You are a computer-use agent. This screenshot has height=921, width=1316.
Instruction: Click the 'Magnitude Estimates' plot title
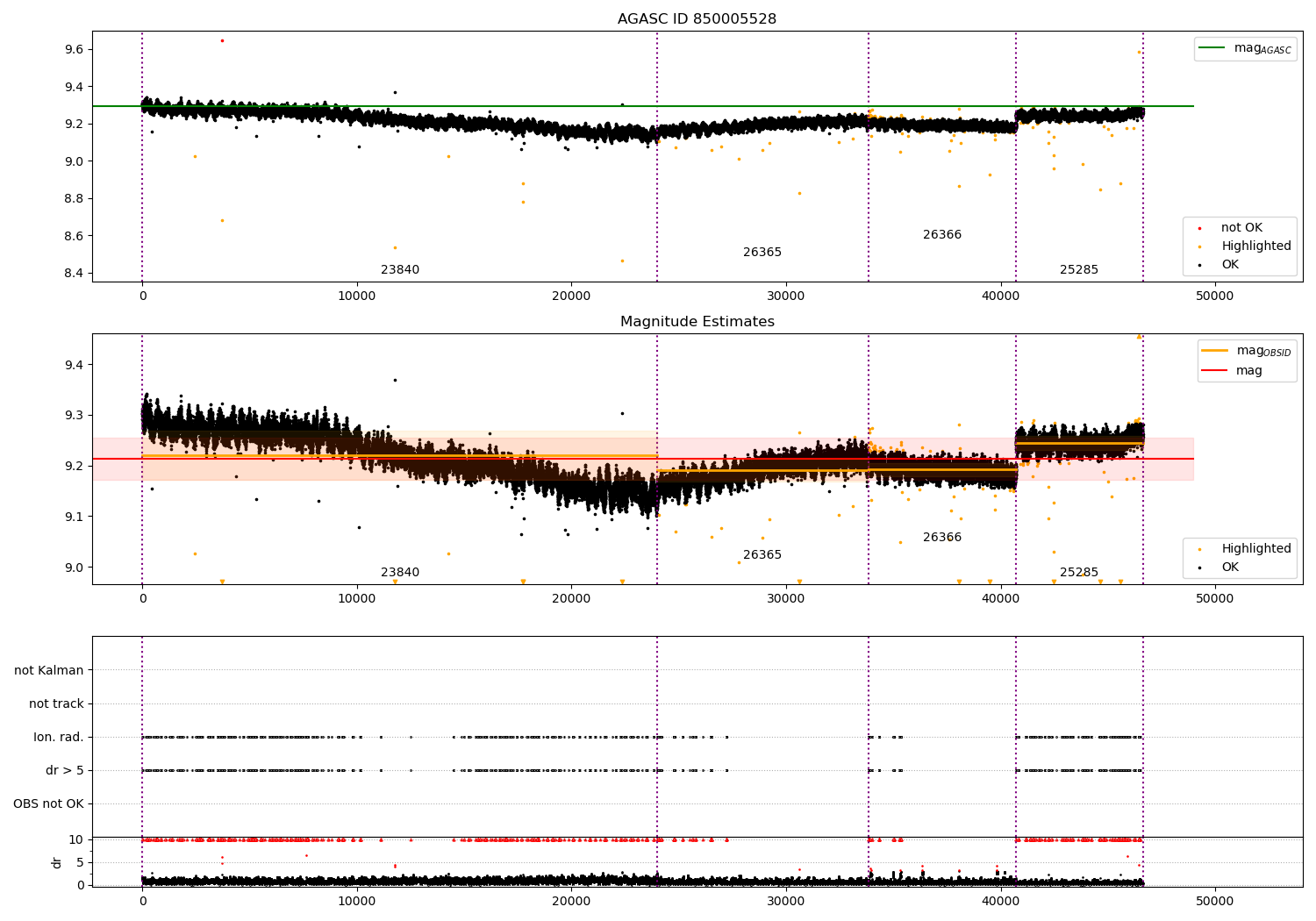[x=697, y=322]
